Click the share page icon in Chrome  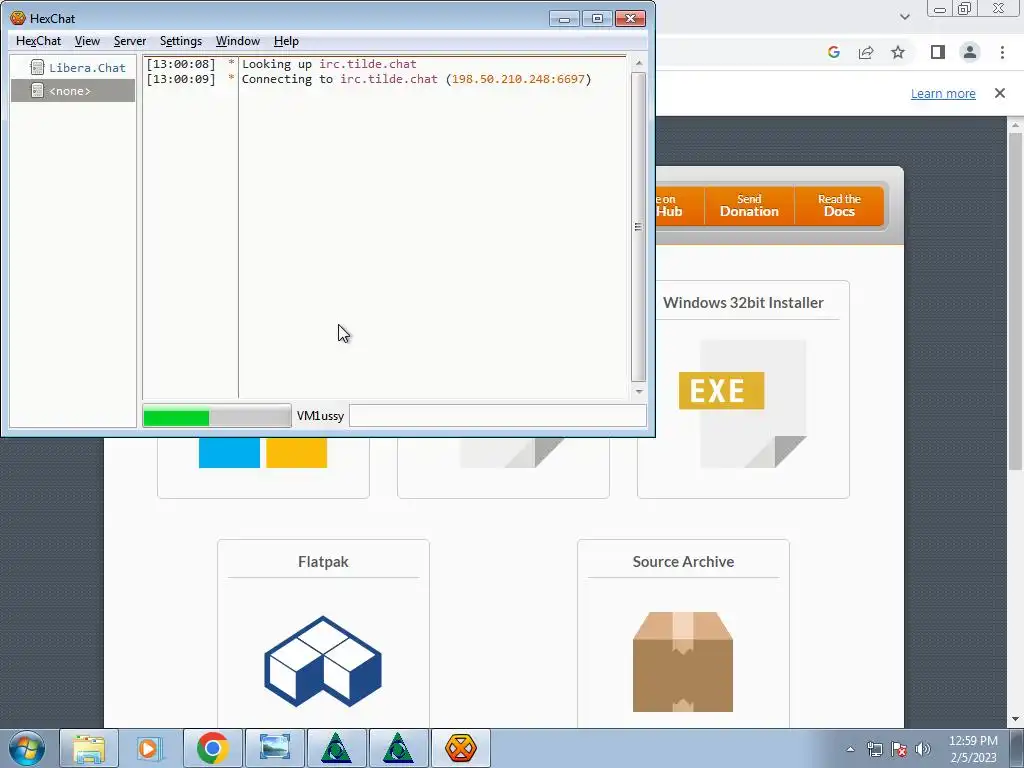click(866, 52)
